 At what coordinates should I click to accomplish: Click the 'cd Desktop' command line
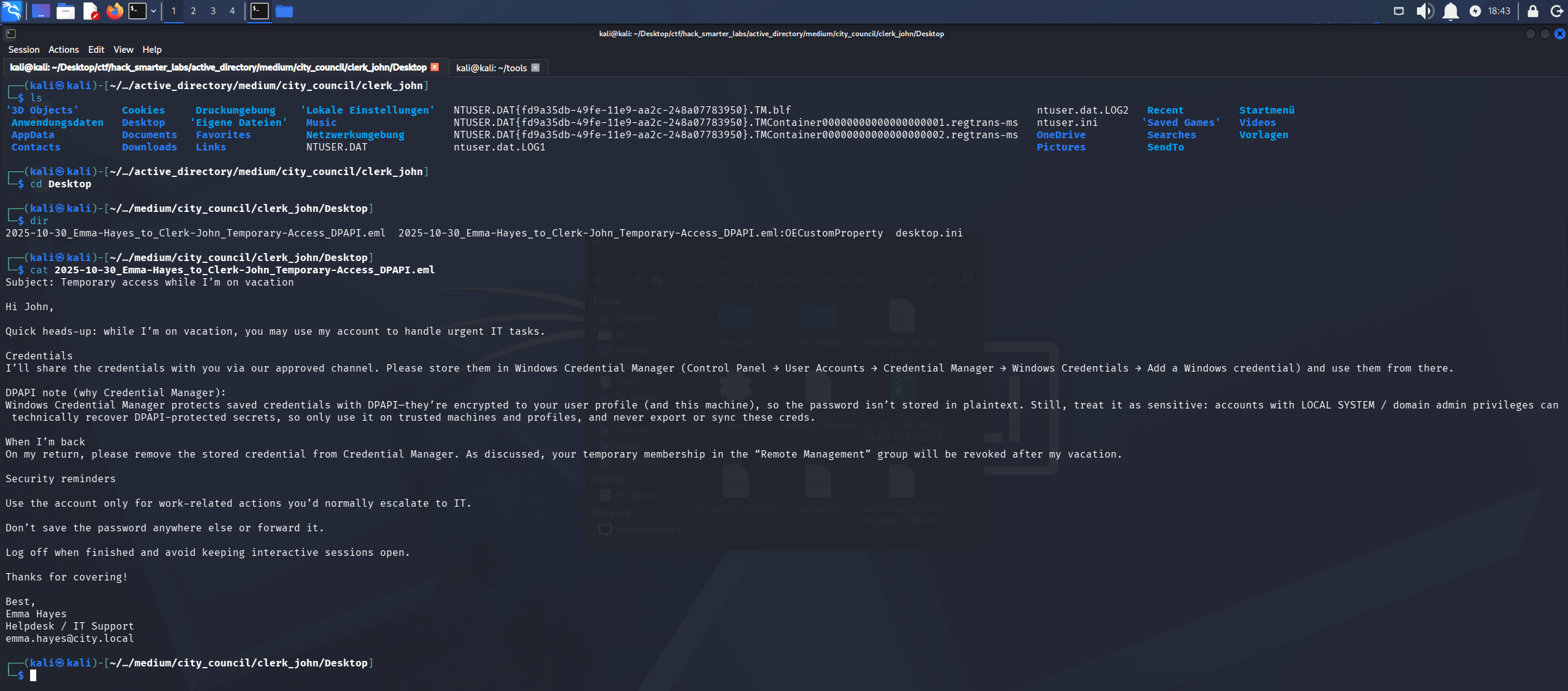(61, 184)
